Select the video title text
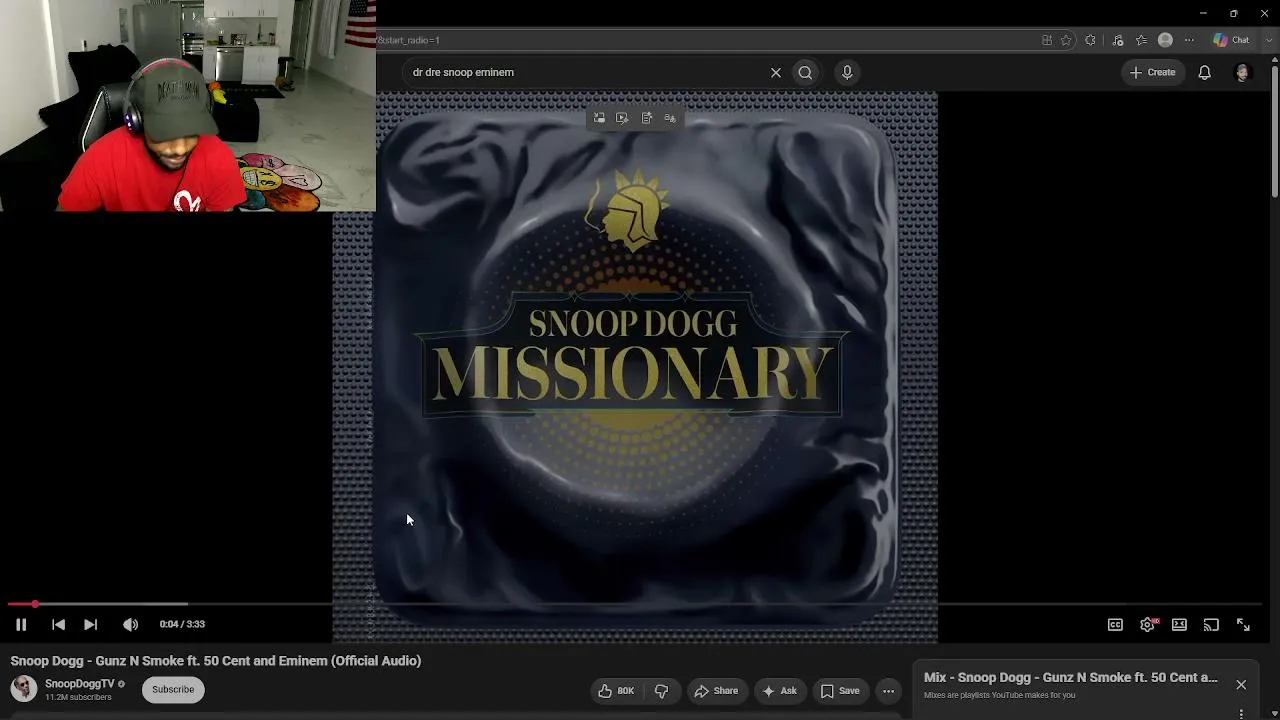1280x720 pixels. [216, 661]
